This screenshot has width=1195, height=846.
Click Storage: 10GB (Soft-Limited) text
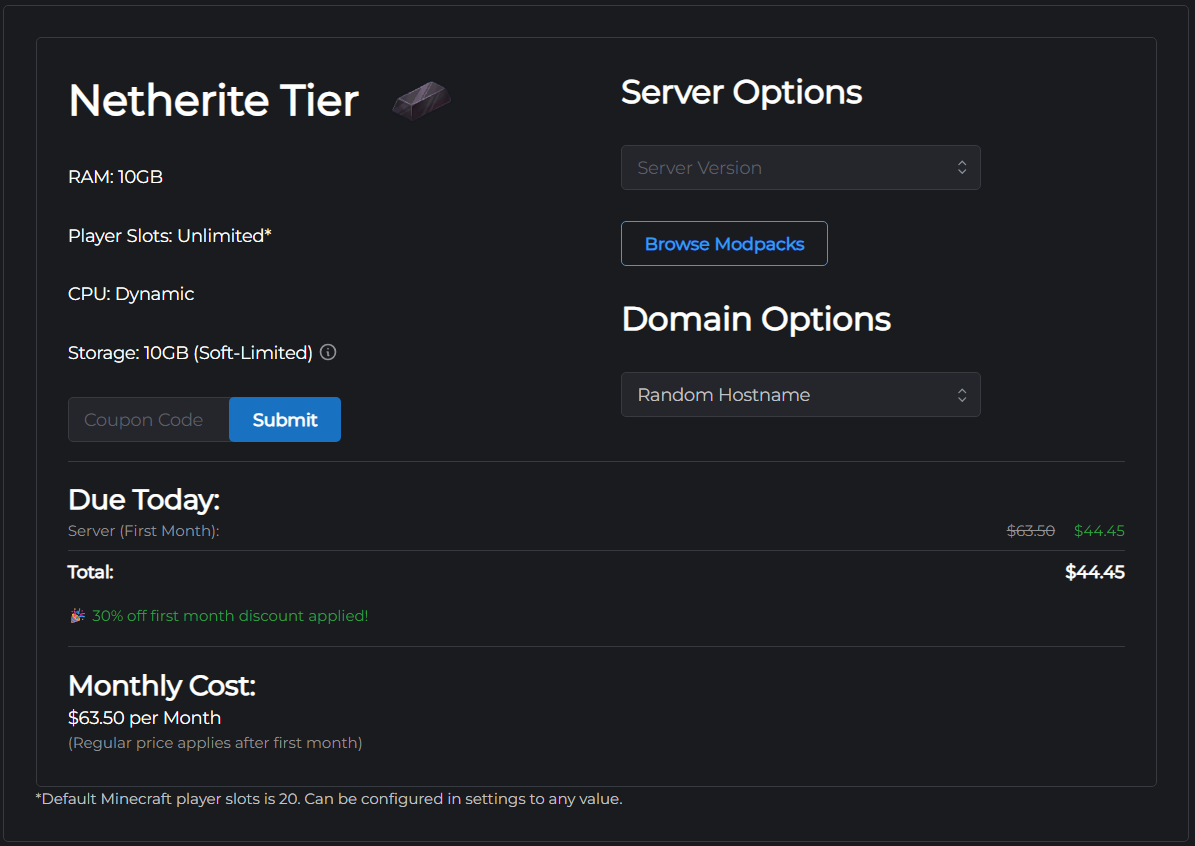[191, 353]
